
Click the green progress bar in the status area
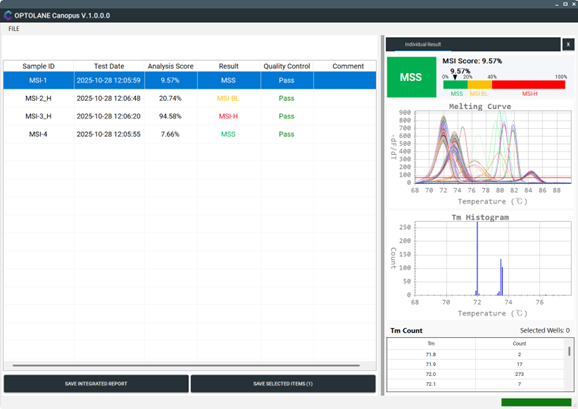tap(536, 402)
